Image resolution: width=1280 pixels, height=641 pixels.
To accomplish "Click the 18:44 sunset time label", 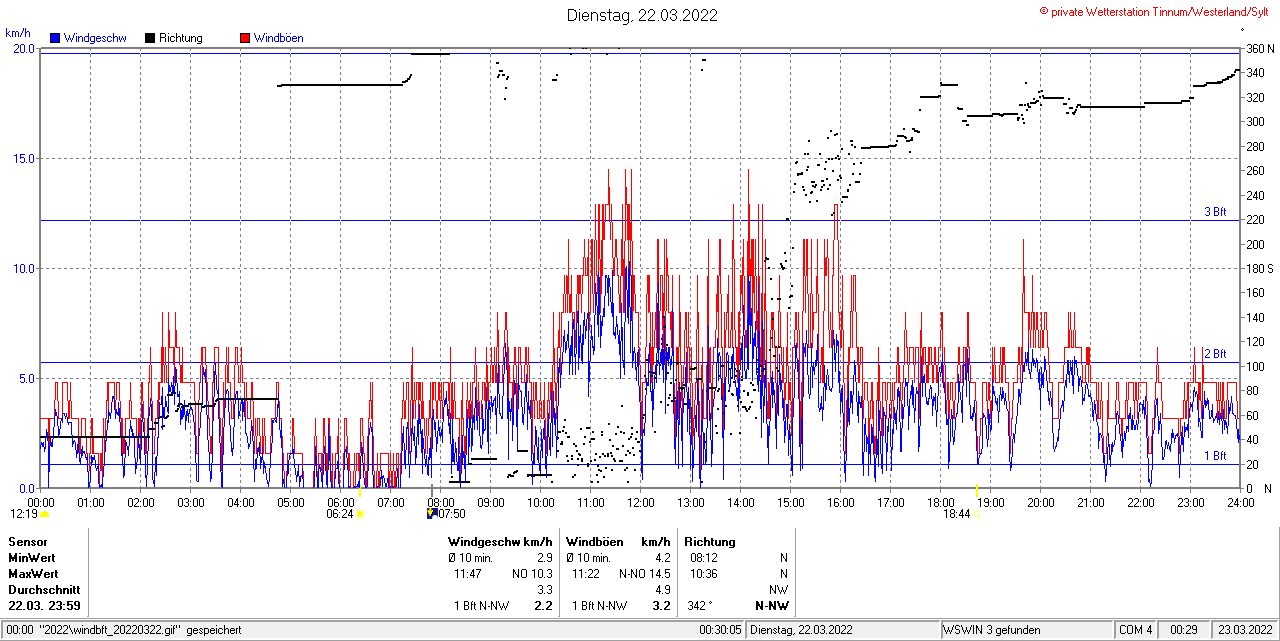I will click(x=957, y=514).
